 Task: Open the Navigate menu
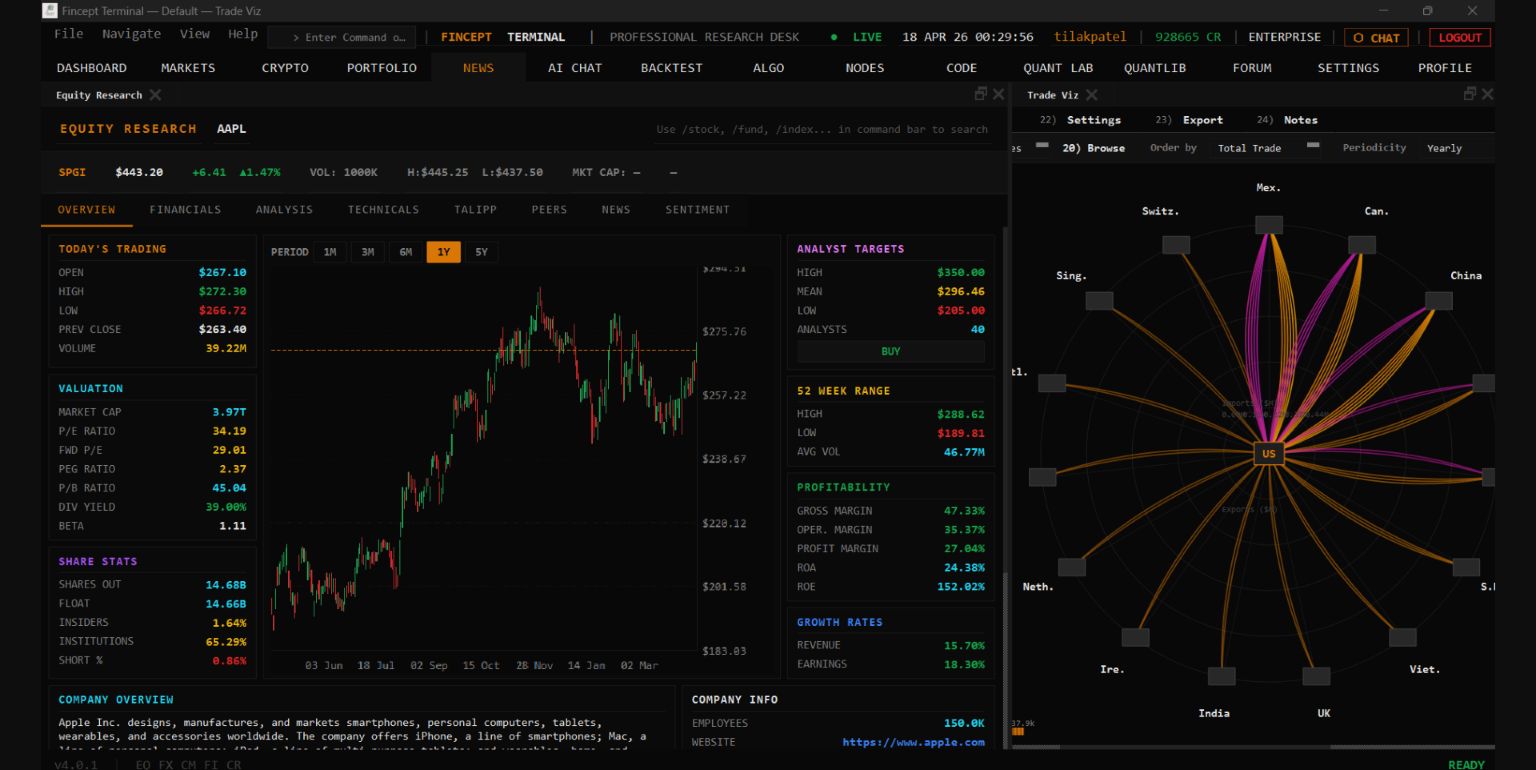(131, 34)
